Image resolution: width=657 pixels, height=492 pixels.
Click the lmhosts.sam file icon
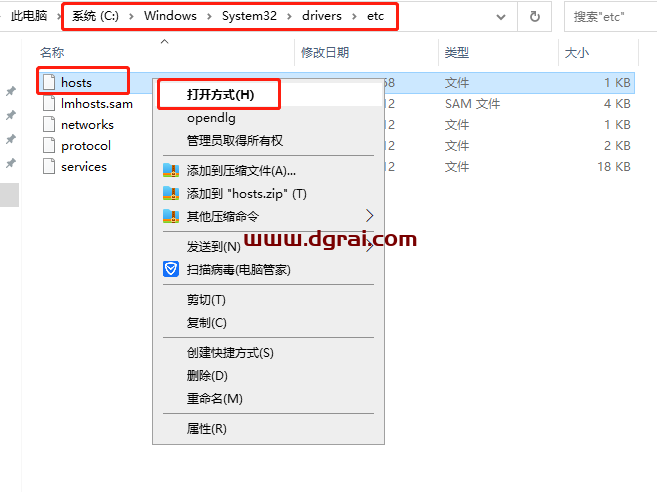tap(48, 103)
